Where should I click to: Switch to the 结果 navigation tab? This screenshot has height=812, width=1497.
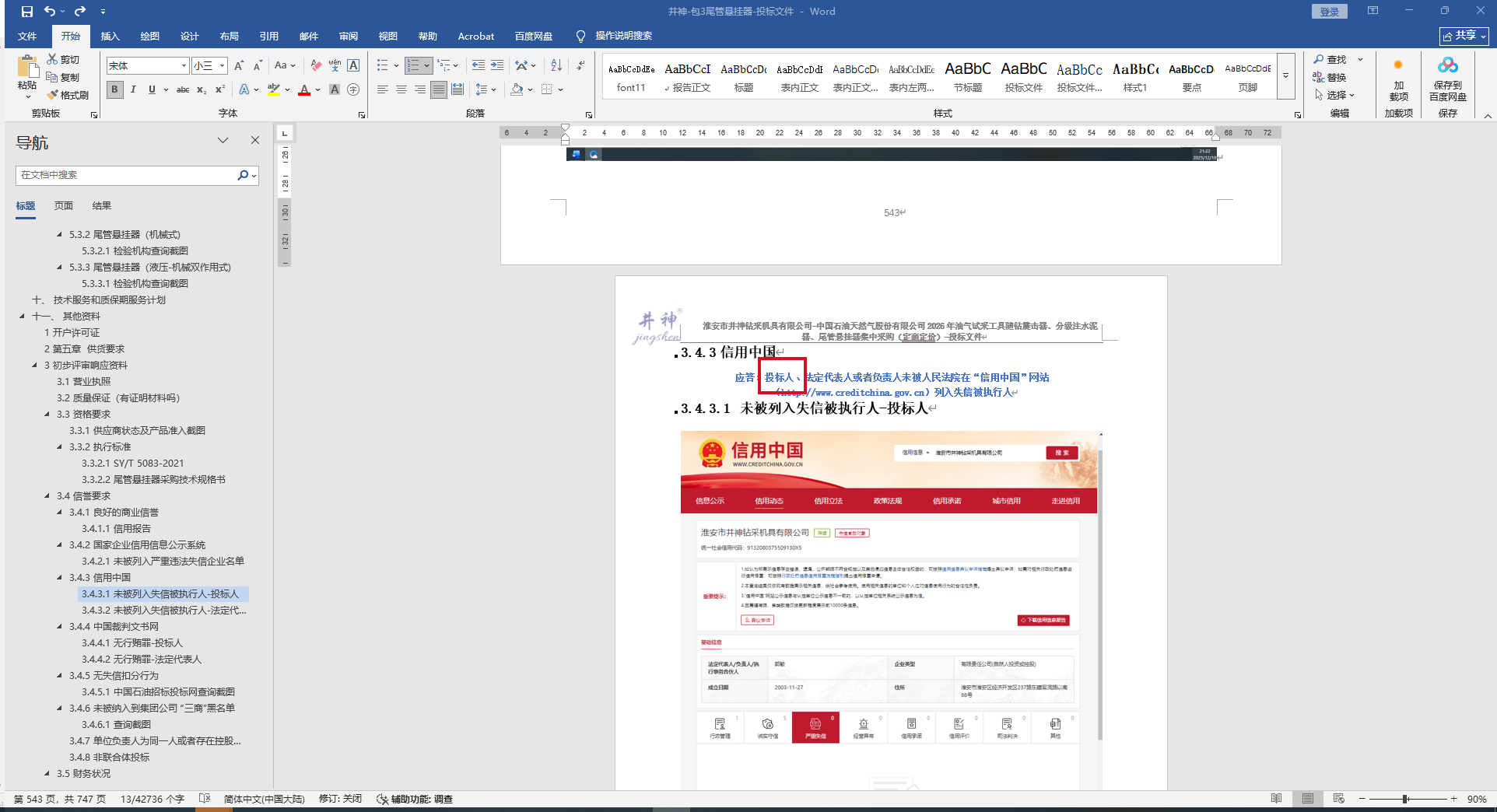(x=102, y=206)
